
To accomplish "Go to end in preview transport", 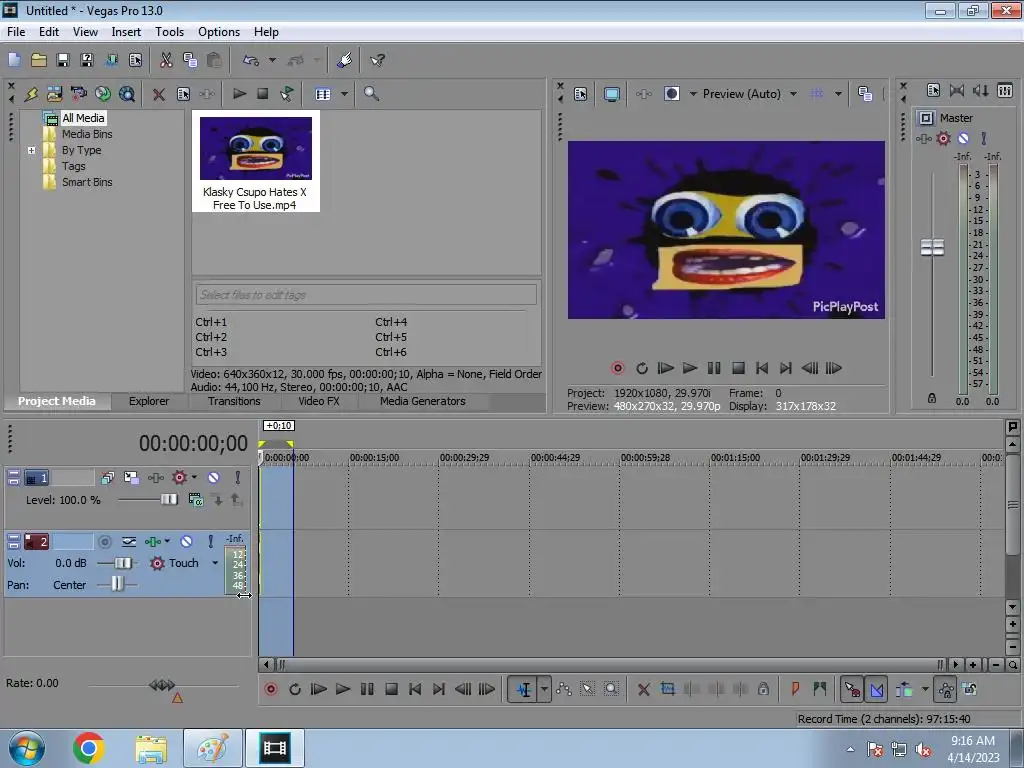I will point(786,368).
